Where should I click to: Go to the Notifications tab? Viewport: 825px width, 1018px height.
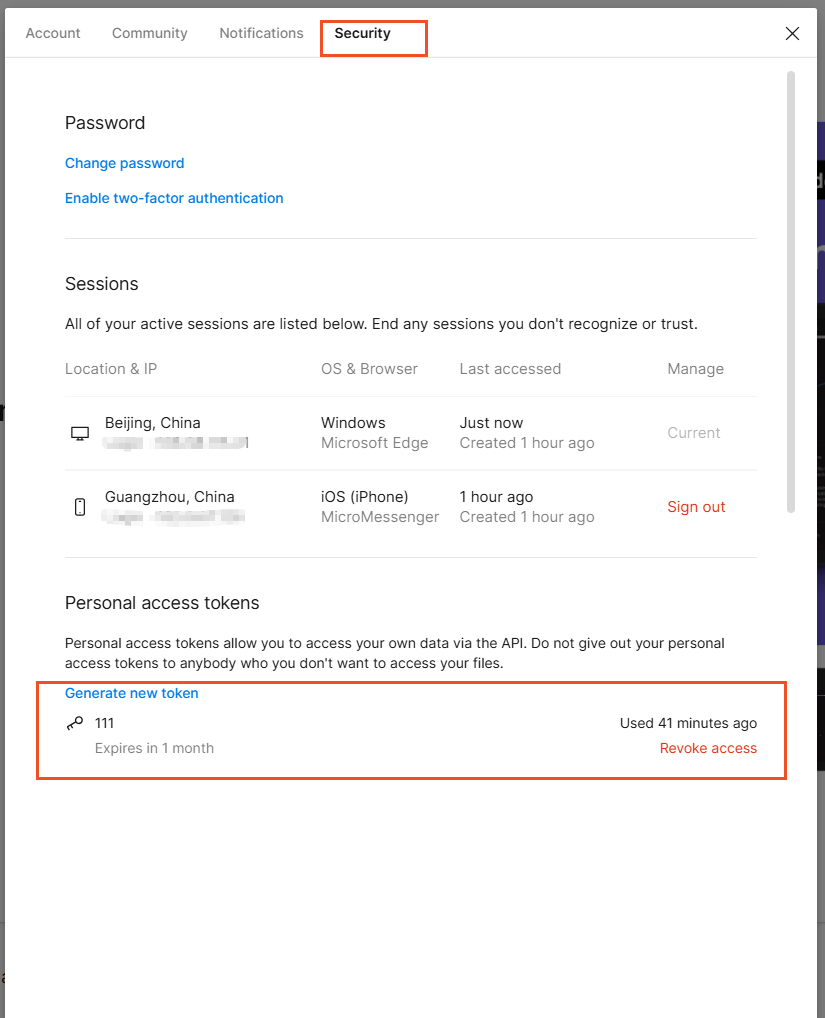261,33
